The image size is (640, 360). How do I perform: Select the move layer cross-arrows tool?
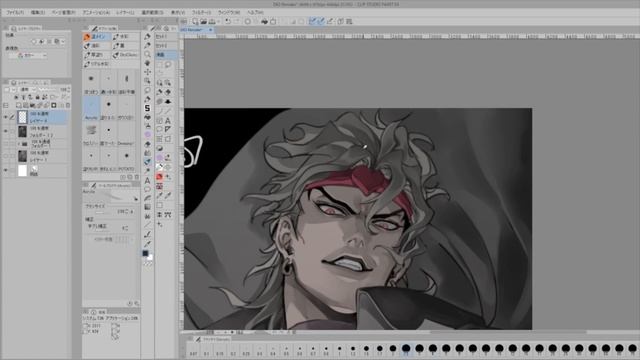[147, 72]
